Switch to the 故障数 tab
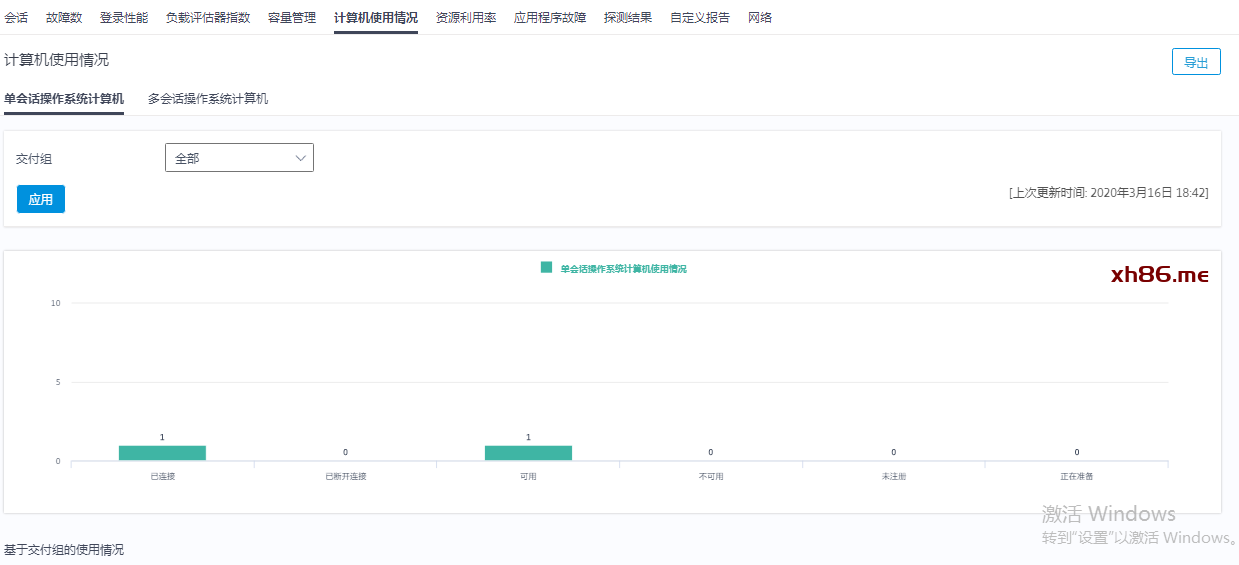The height and width of the screenshot is (565, 1239). 64,18
